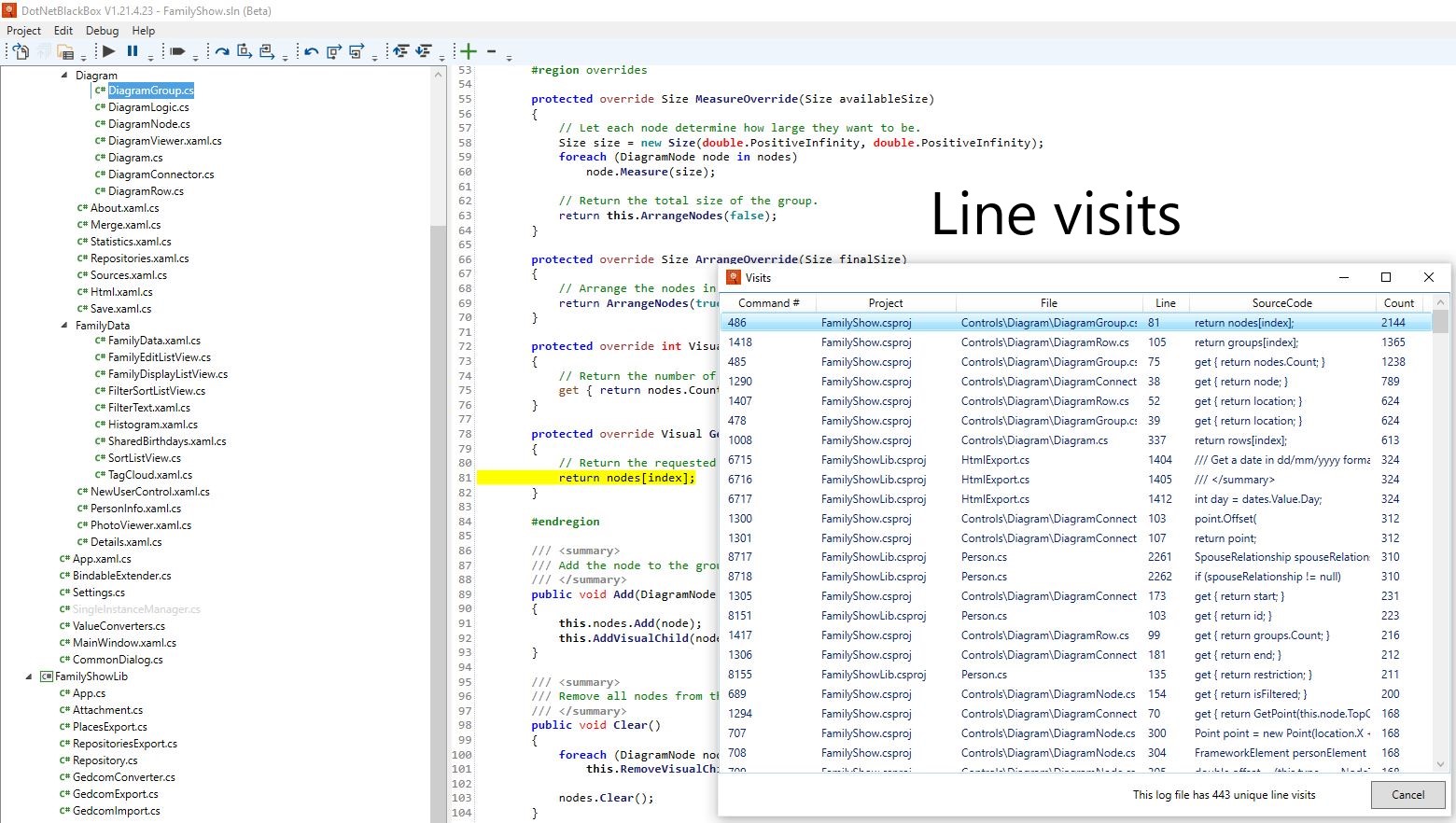Open overflow arrow after step over backward icon
The height and width of the screenshot is (823, 1456).
coord(374,57)
